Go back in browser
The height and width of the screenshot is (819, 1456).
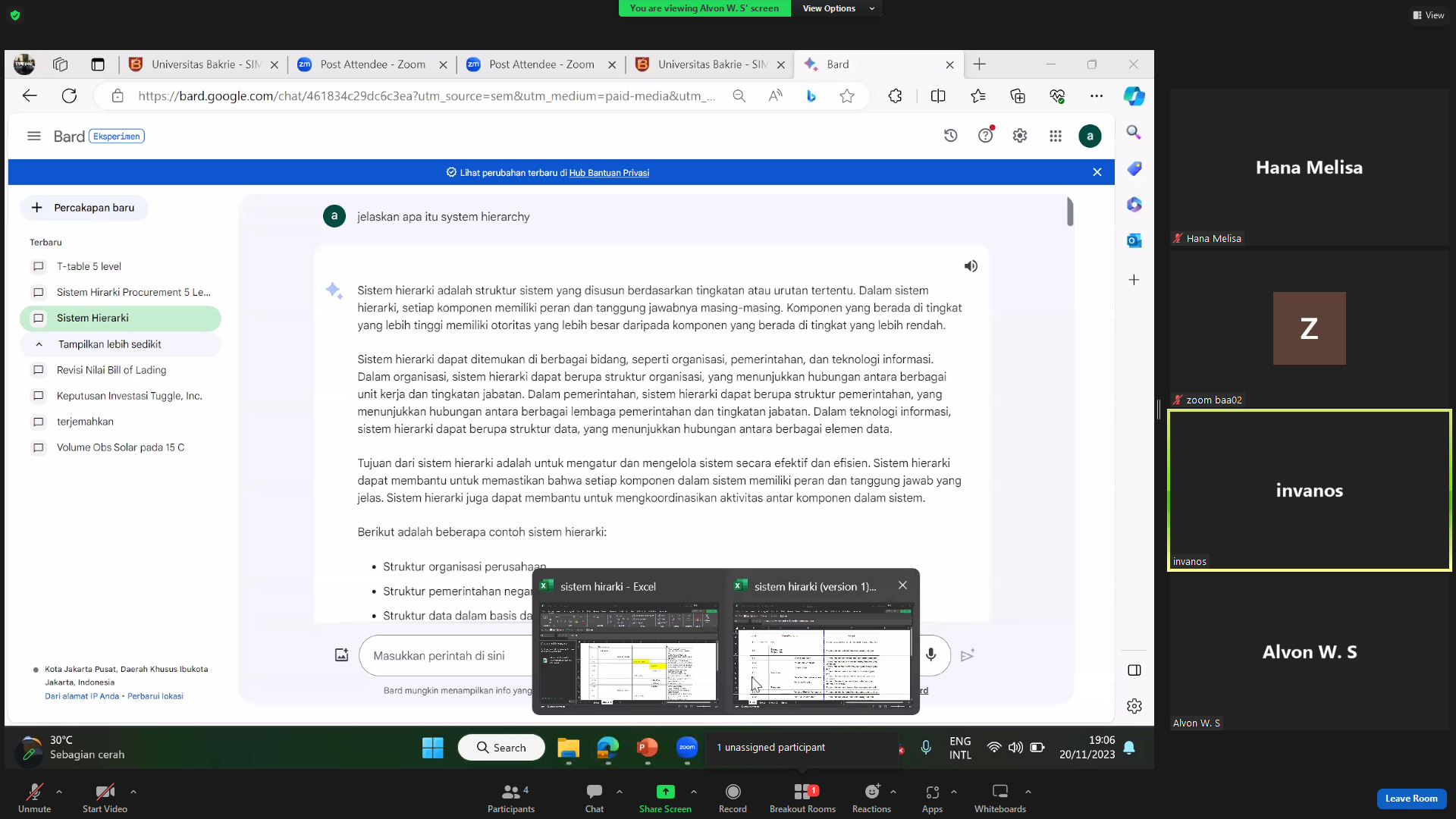(x=30, y=96)
